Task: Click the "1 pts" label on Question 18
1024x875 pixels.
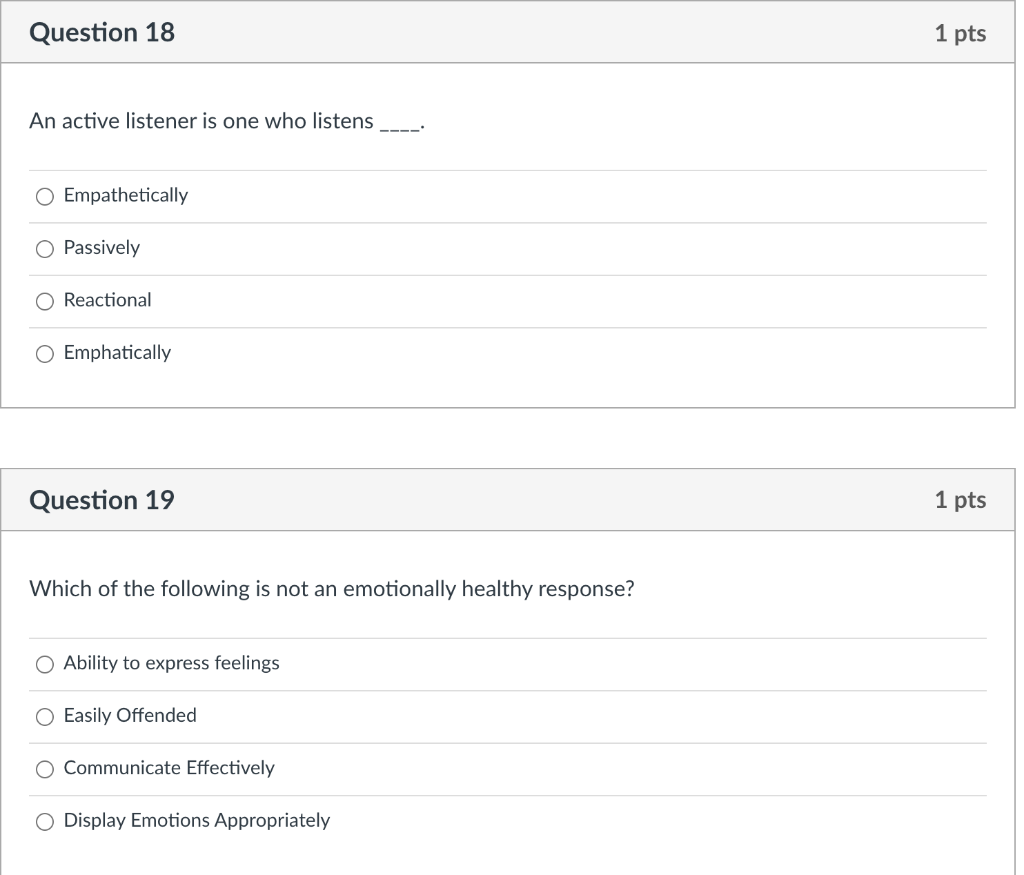Action: [x=960, y=32]
